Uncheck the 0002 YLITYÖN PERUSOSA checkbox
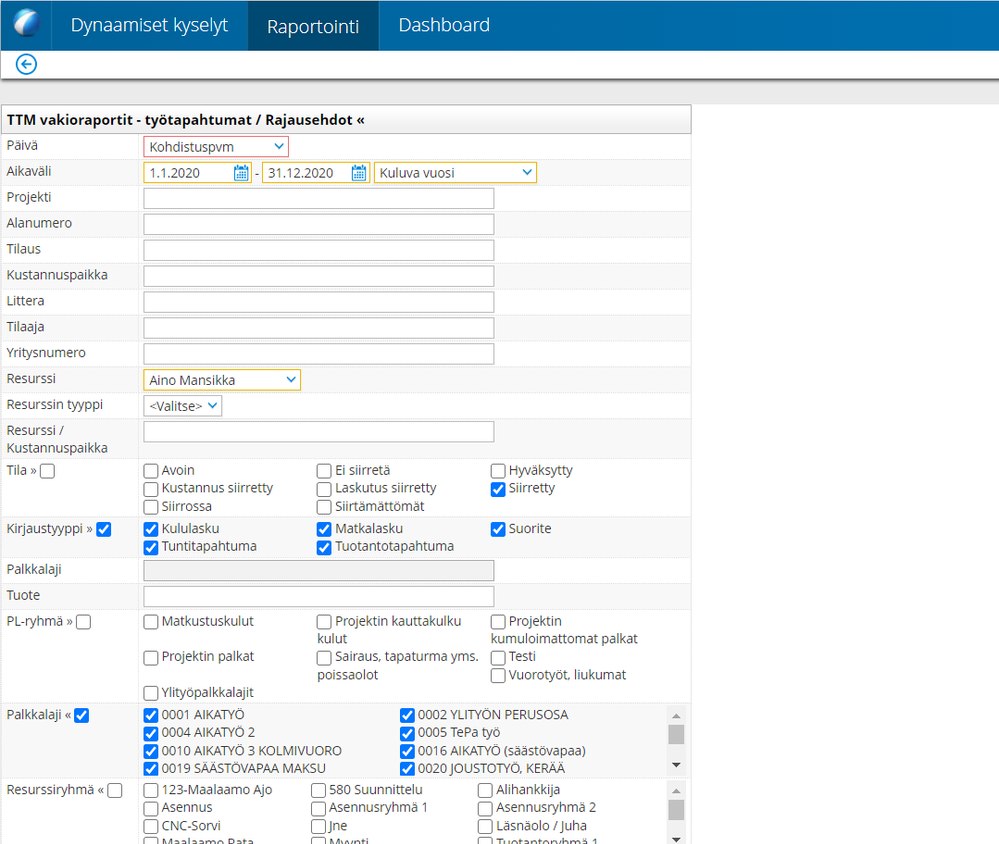The image size is (999, 844). click(407, 715)
